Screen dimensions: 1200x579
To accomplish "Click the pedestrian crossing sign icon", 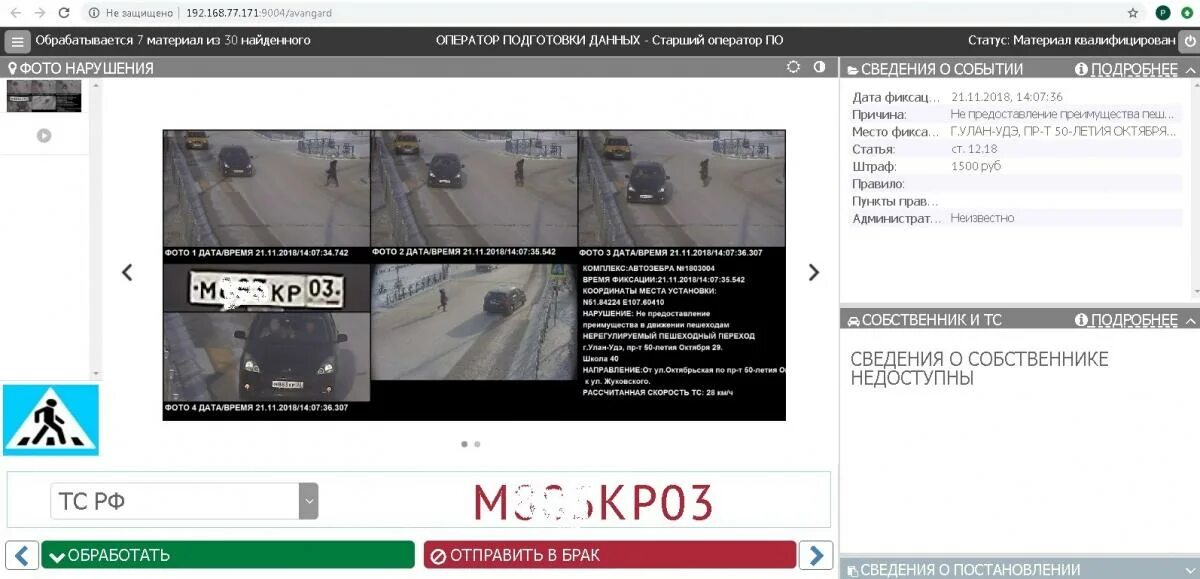I will pos(50,419).
